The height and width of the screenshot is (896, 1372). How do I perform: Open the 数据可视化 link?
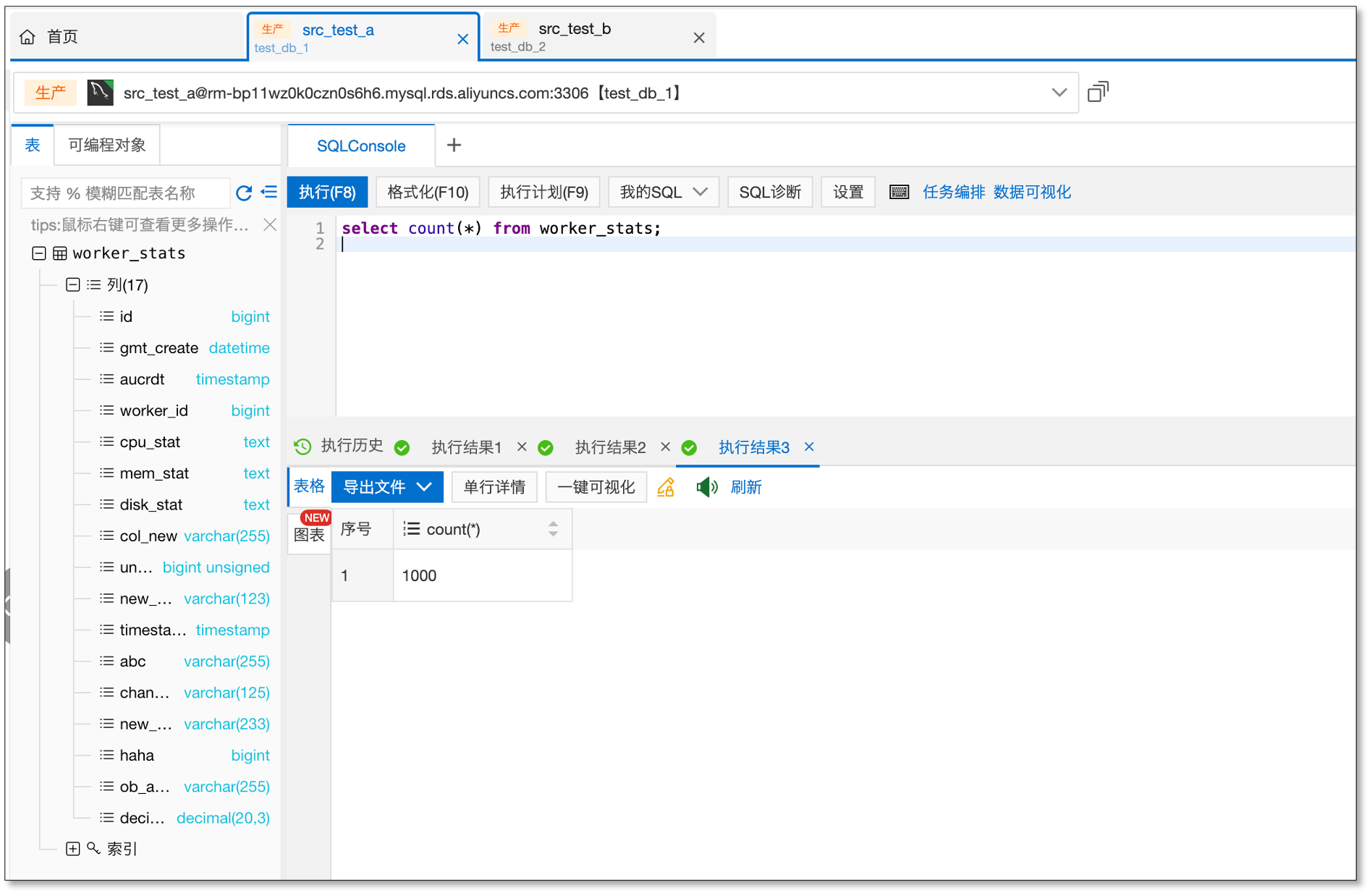[x=1032, y=192]
